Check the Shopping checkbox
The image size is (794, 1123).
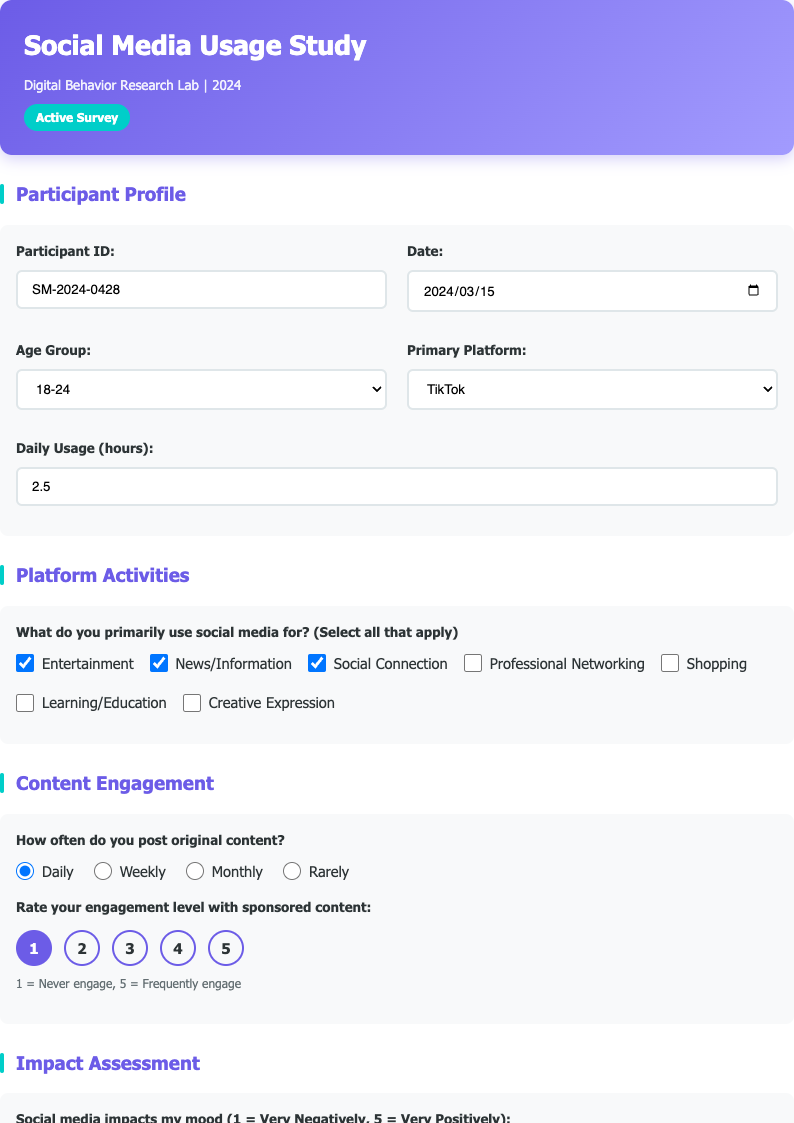(669, 663)
